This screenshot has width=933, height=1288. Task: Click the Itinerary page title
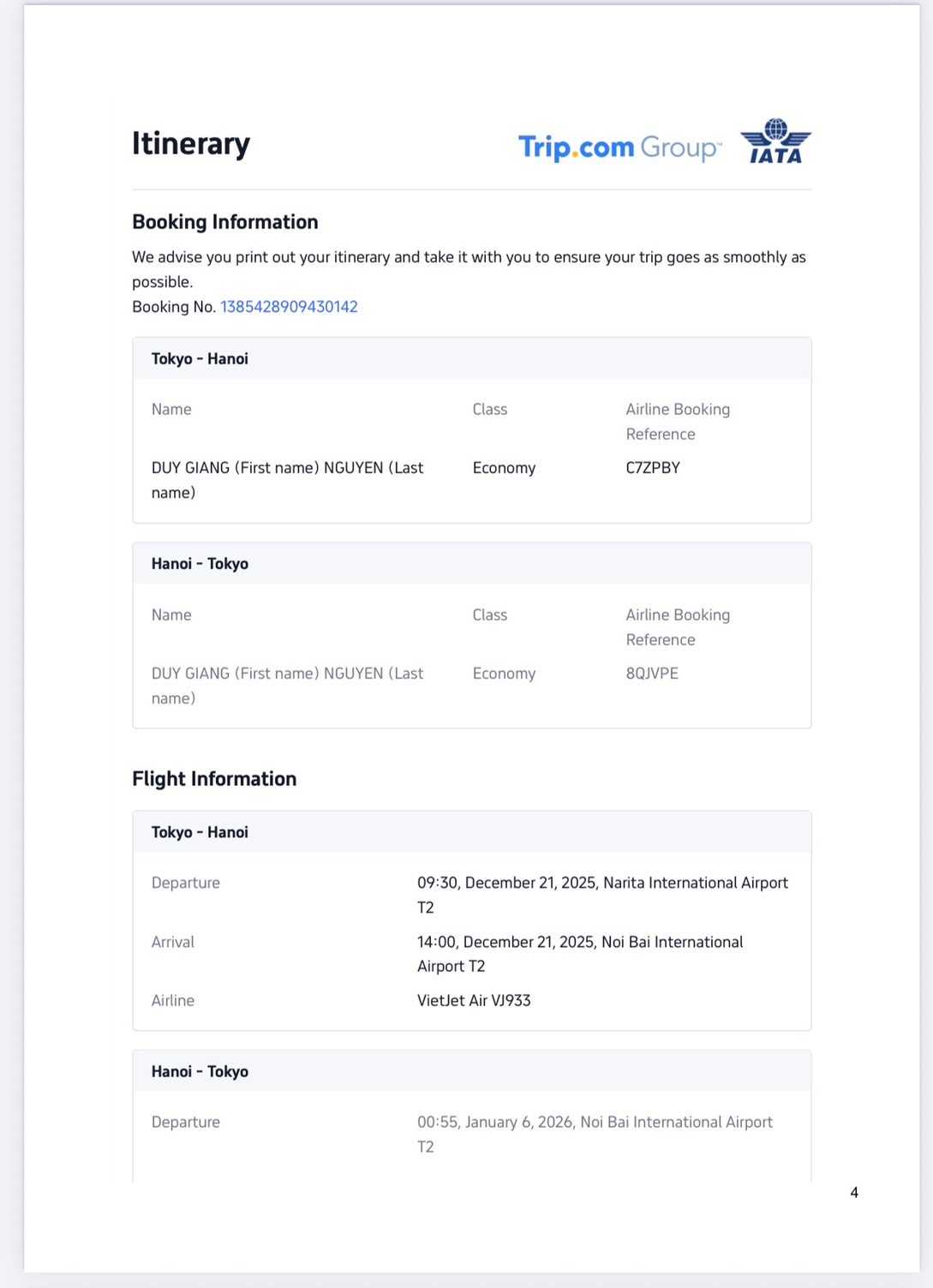191,143
